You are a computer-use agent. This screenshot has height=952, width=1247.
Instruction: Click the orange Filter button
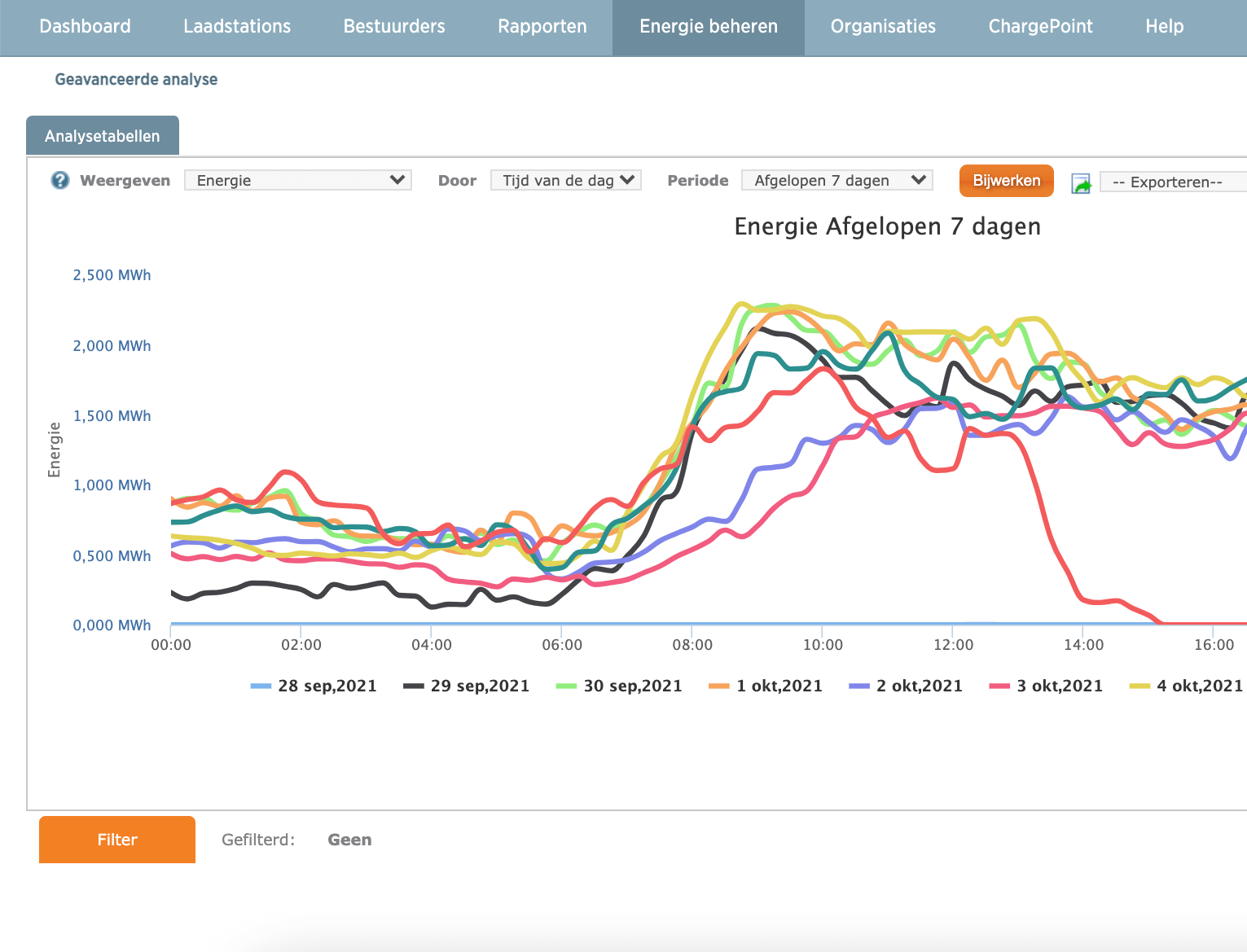point(117,840)
